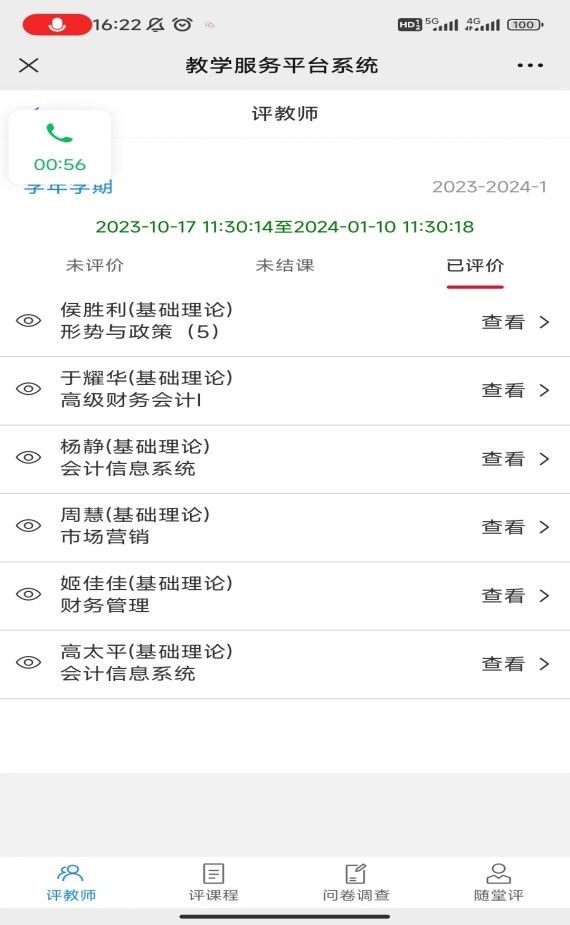This screenshot has width=570, height=925.
Task: Tap the alarm clock status bar icon
Action: click(x=182, y=24)
